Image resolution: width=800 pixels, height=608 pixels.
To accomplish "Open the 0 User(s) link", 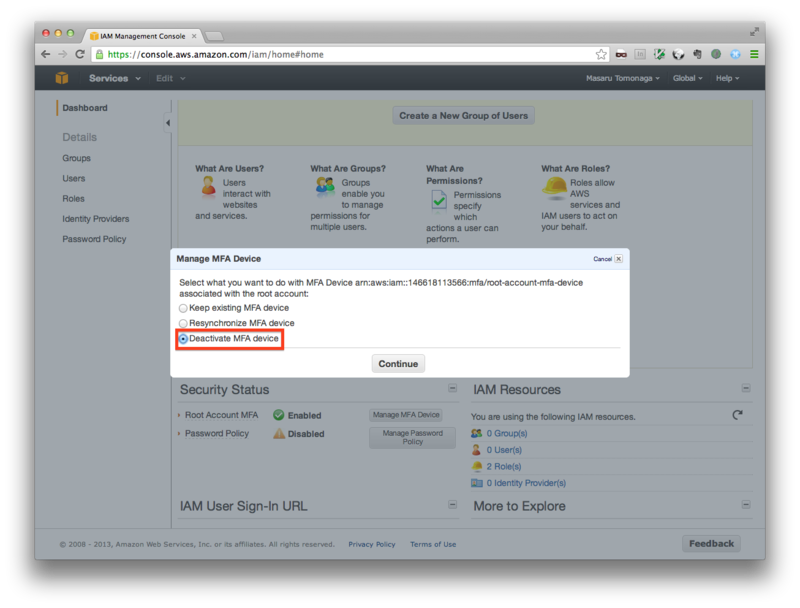I will [504, 450].
